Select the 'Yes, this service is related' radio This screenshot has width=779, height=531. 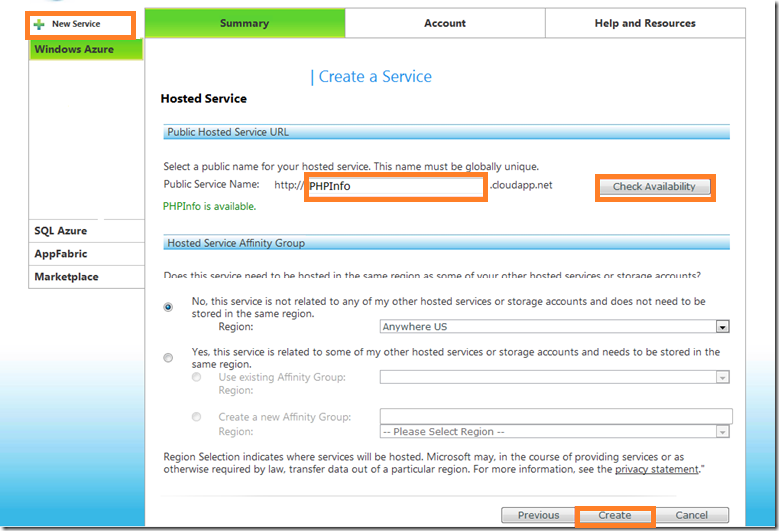(x=168, y=358)
